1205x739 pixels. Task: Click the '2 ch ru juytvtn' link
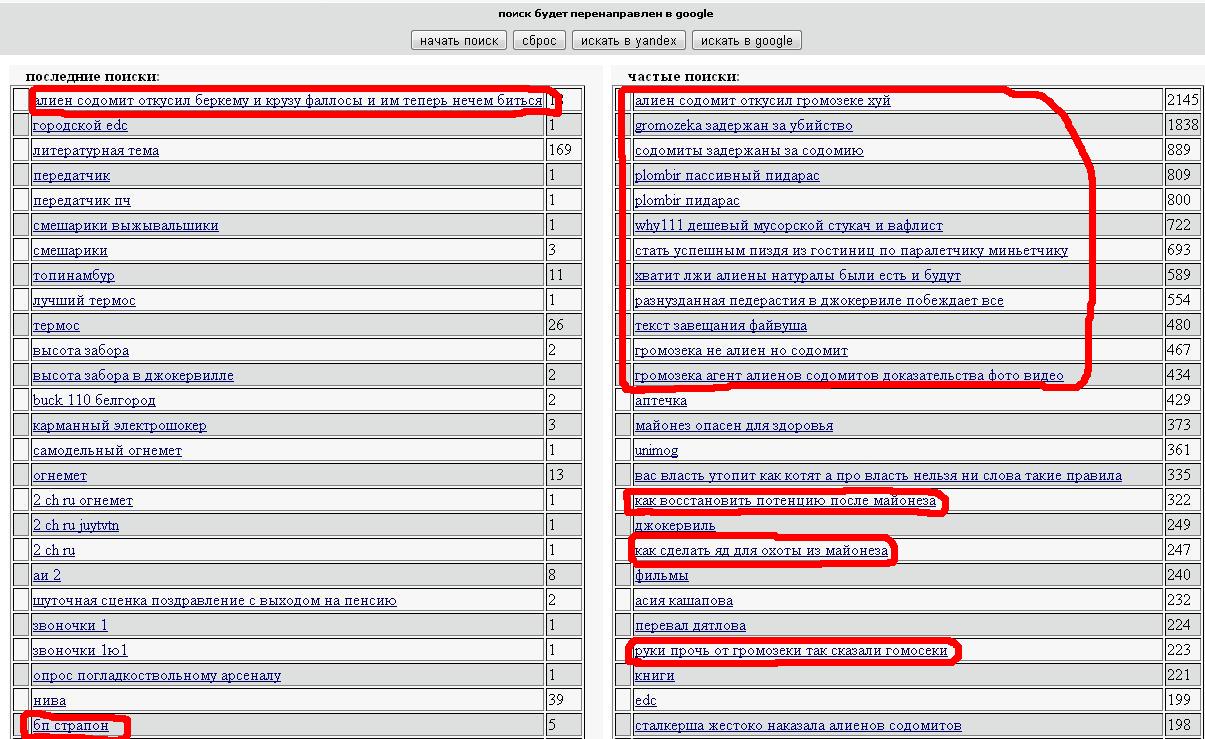tap(76, 526)
